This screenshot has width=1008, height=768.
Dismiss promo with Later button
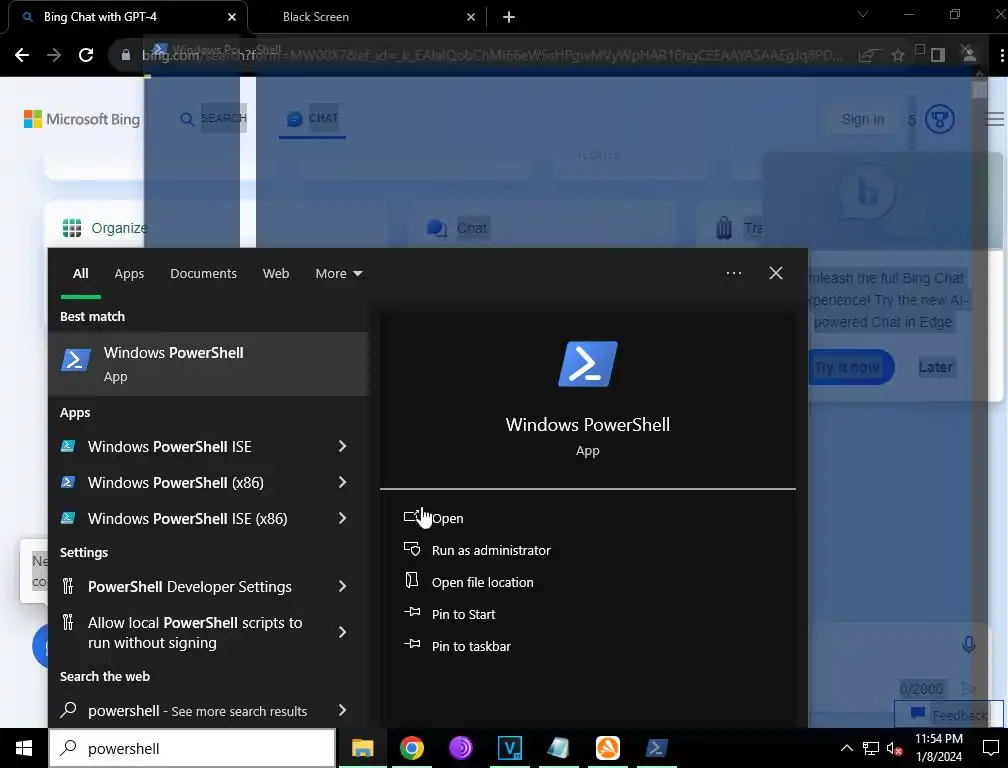point(935,367)
